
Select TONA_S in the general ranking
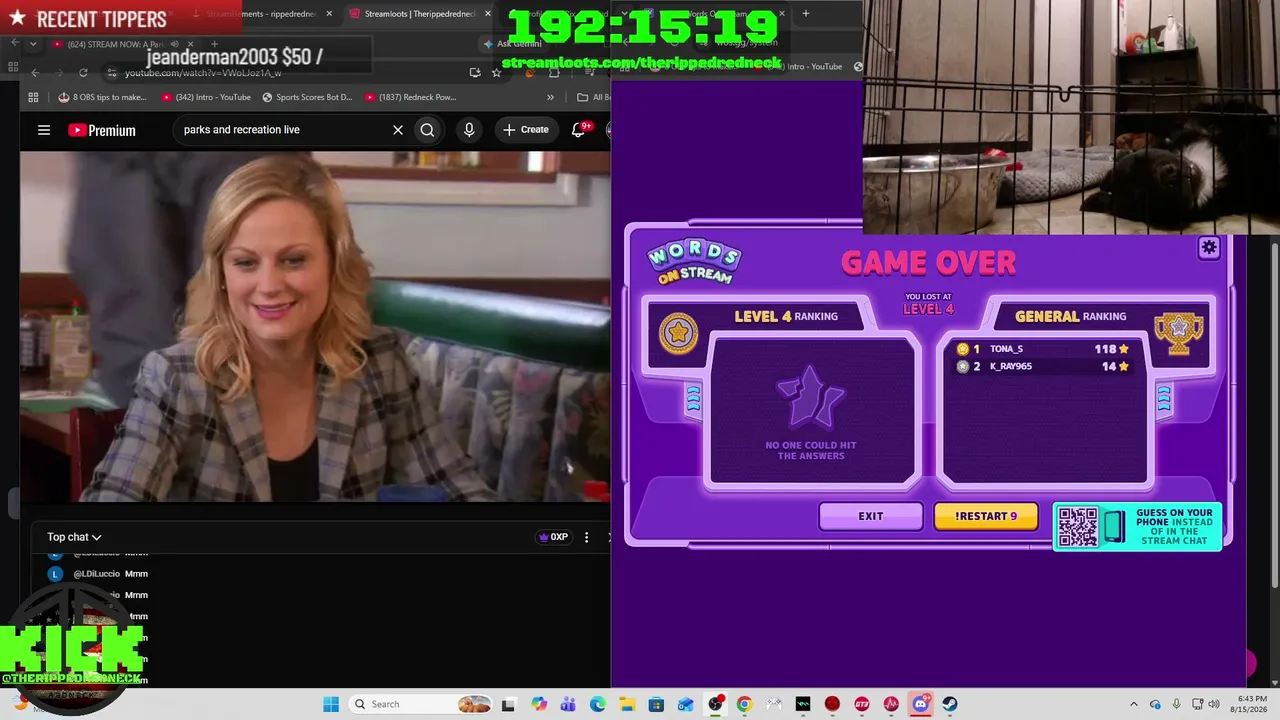[x=1044, y=349]
